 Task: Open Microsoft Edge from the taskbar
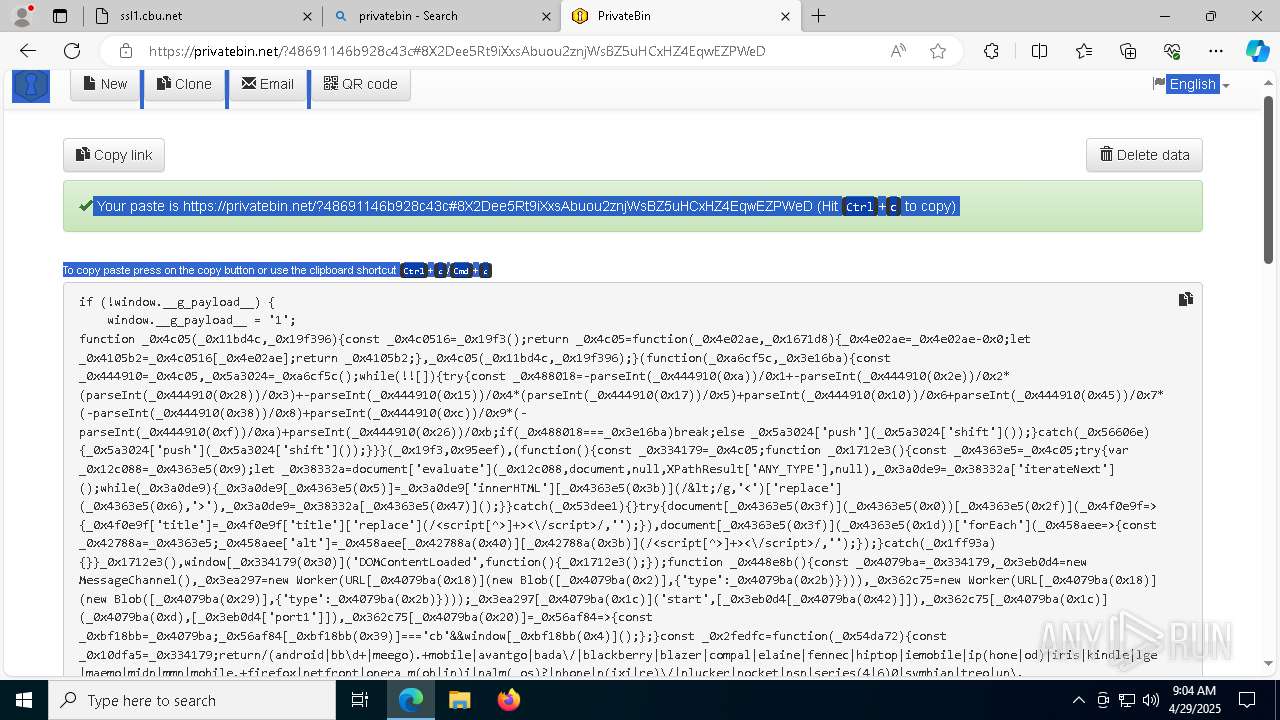tap(411, 700)
